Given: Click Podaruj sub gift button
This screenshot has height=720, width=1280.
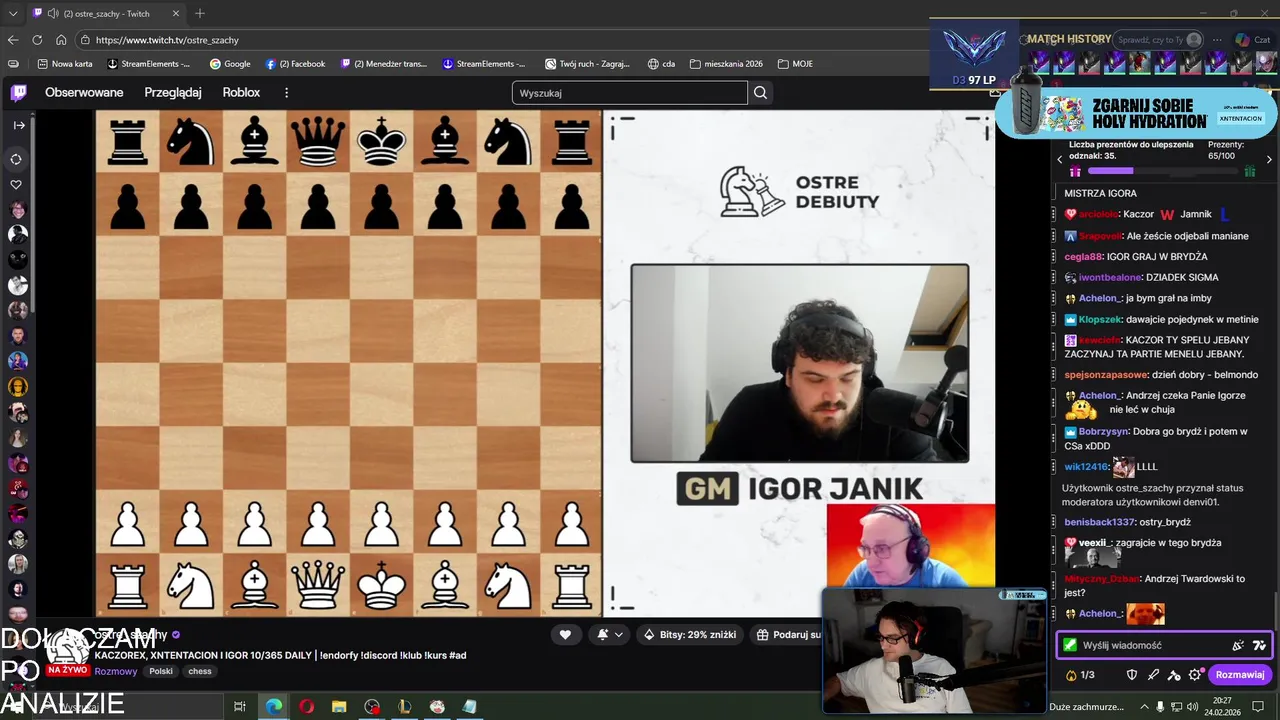Looking at the screenshot, I should tap(786, 635).
